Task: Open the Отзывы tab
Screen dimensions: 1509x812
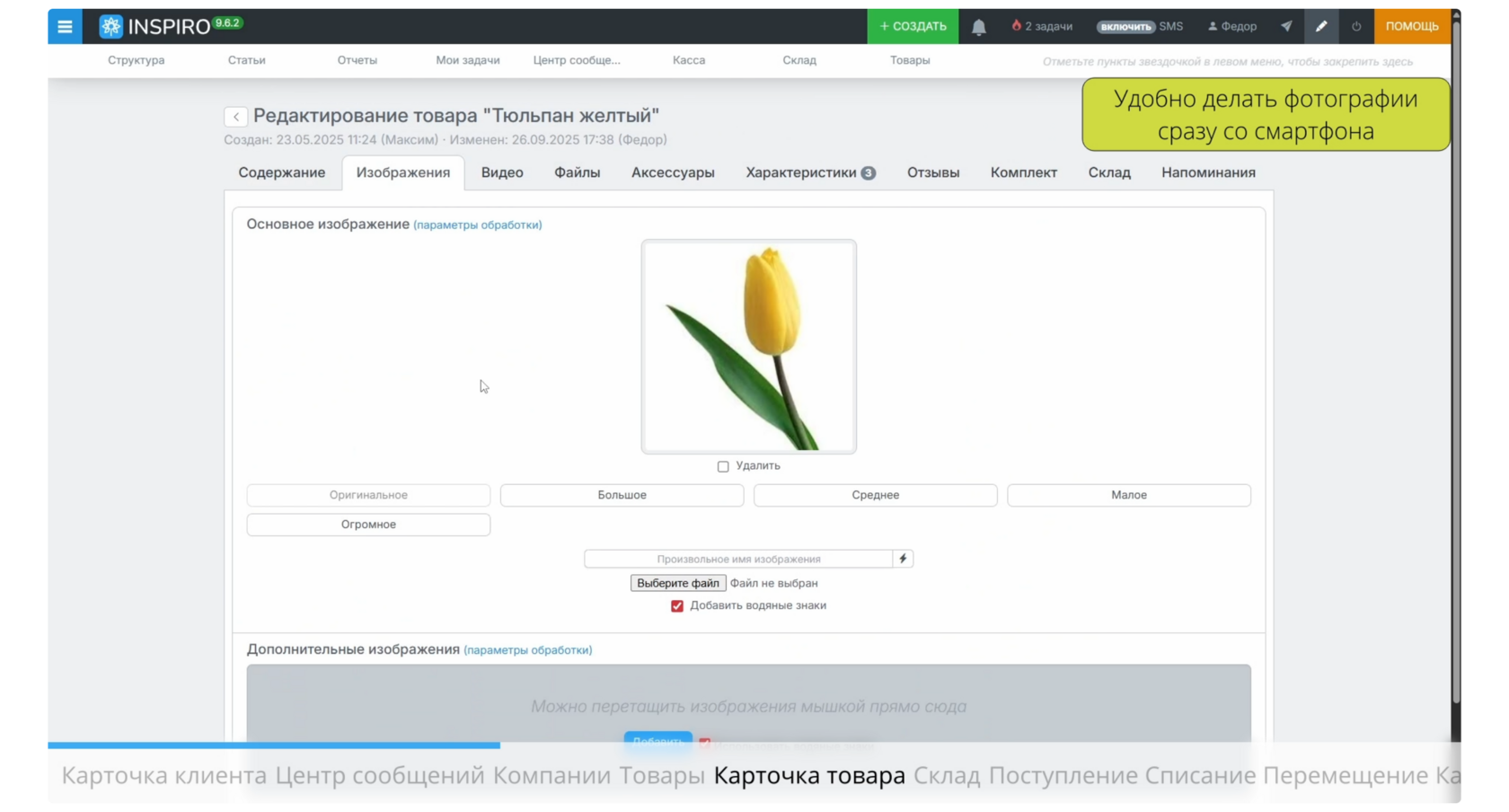Action: (x=933, y=172)
